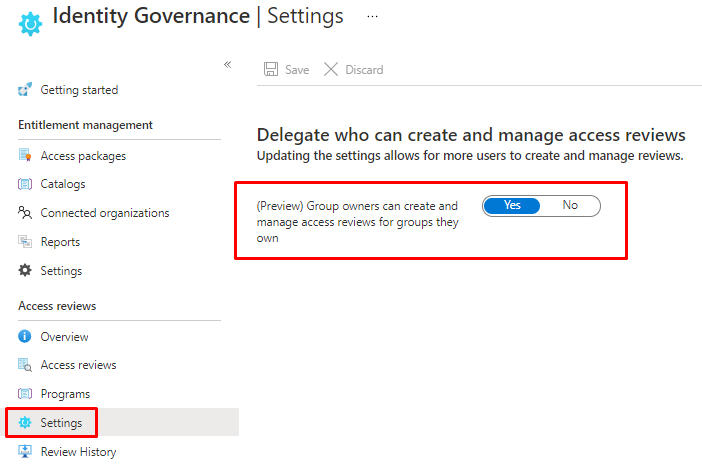Click the Programs icon in sidebar
This screenshot has width=702, height=474.
click(x=25, y=394)
